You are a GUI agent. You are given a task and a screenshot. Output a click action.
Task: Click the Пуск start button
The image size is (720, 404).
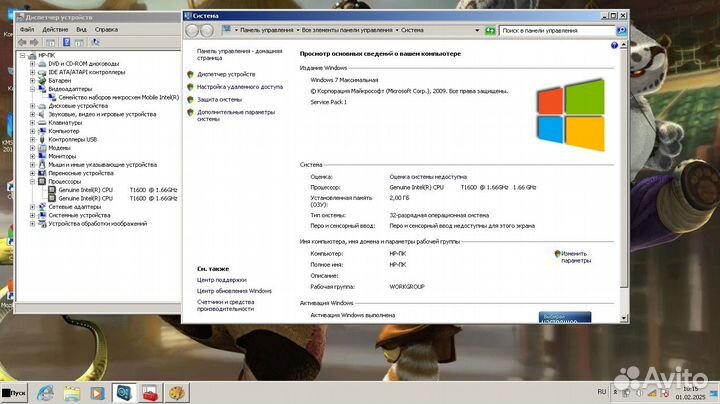point(14,393)
